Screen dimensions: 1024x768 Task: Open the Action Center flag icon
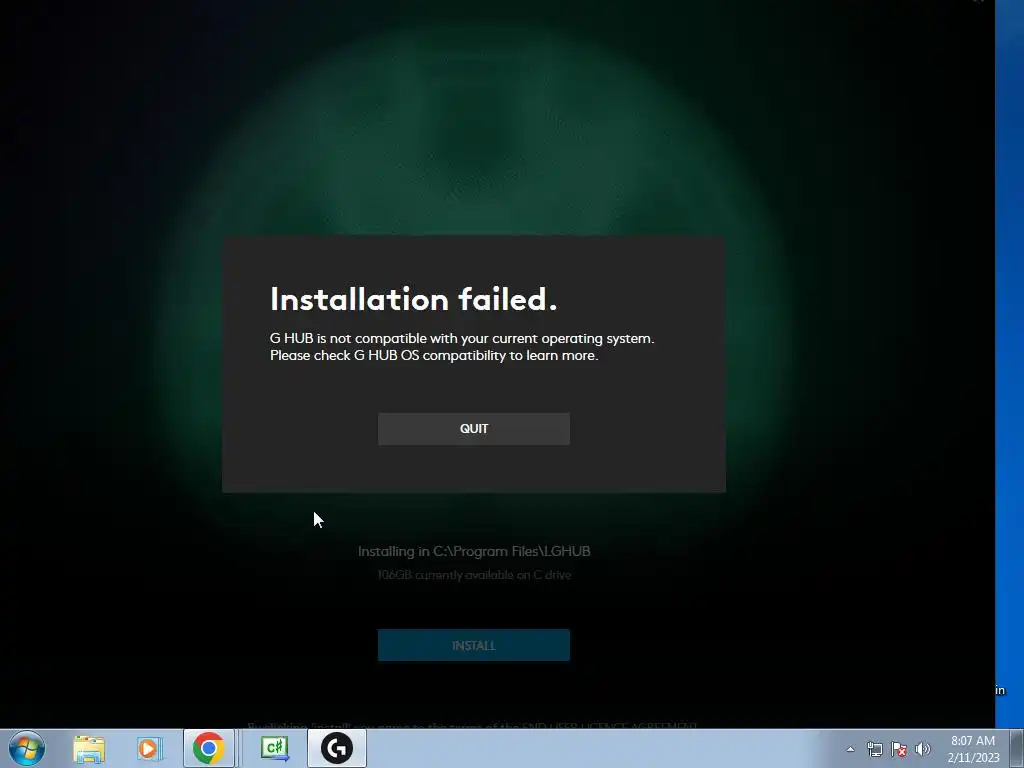tap(899, 749)
